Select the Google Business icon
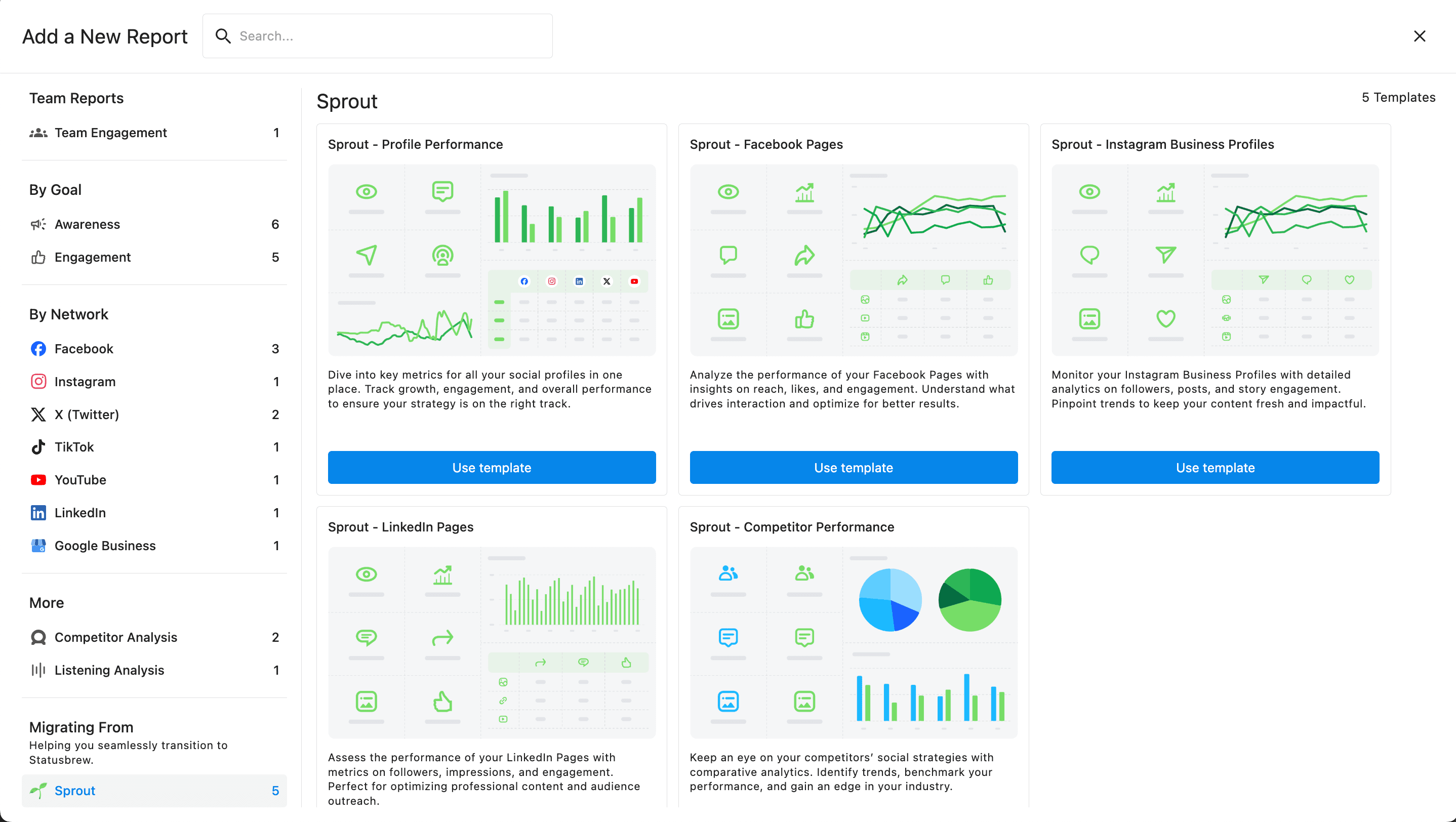This screenshot has width=1456, height=822. coord(38,545)
